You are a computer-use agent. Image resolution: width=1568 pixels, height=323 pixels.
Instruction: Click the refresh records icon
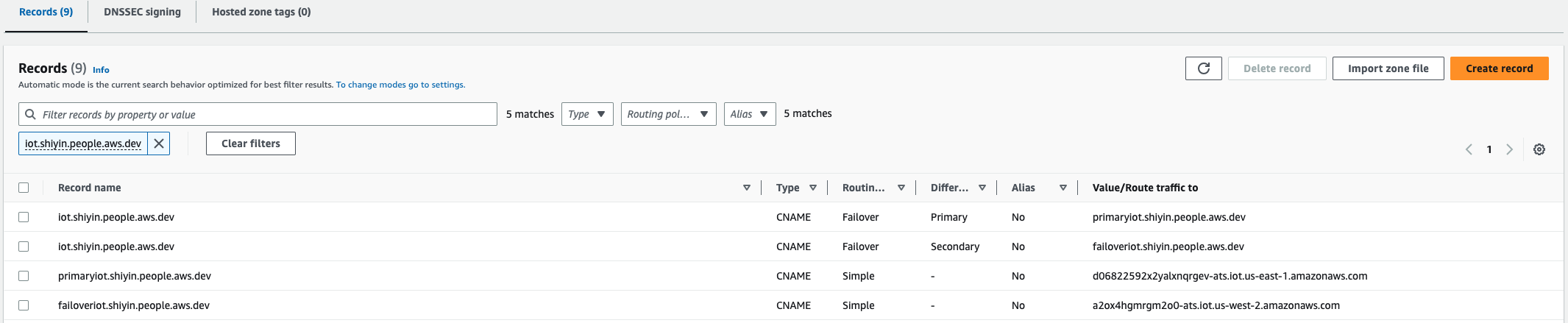pyautogui.click(x=1203, y=68)
